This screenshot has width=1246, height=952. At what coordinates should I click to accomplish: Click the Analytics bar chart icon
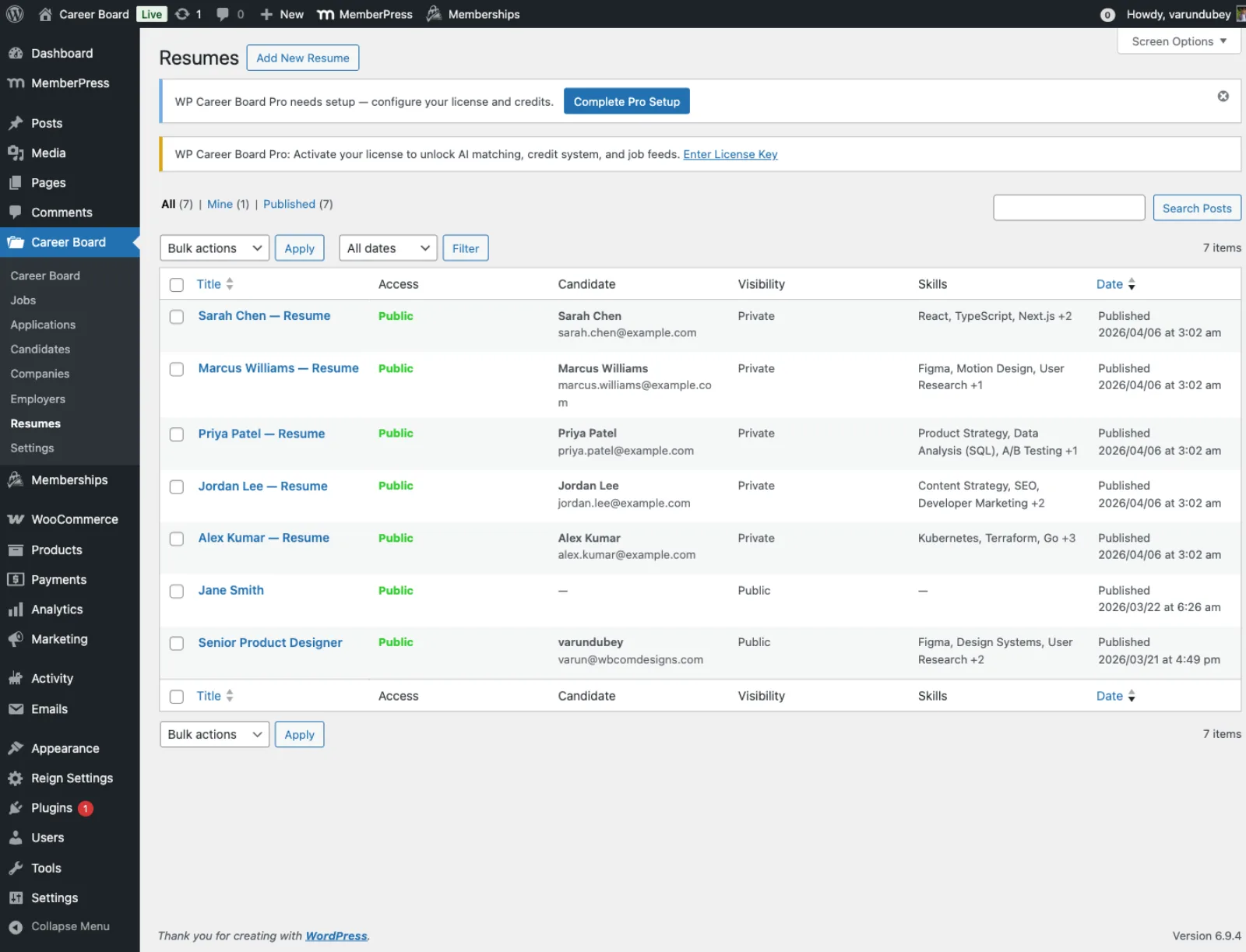pos(16,609)
